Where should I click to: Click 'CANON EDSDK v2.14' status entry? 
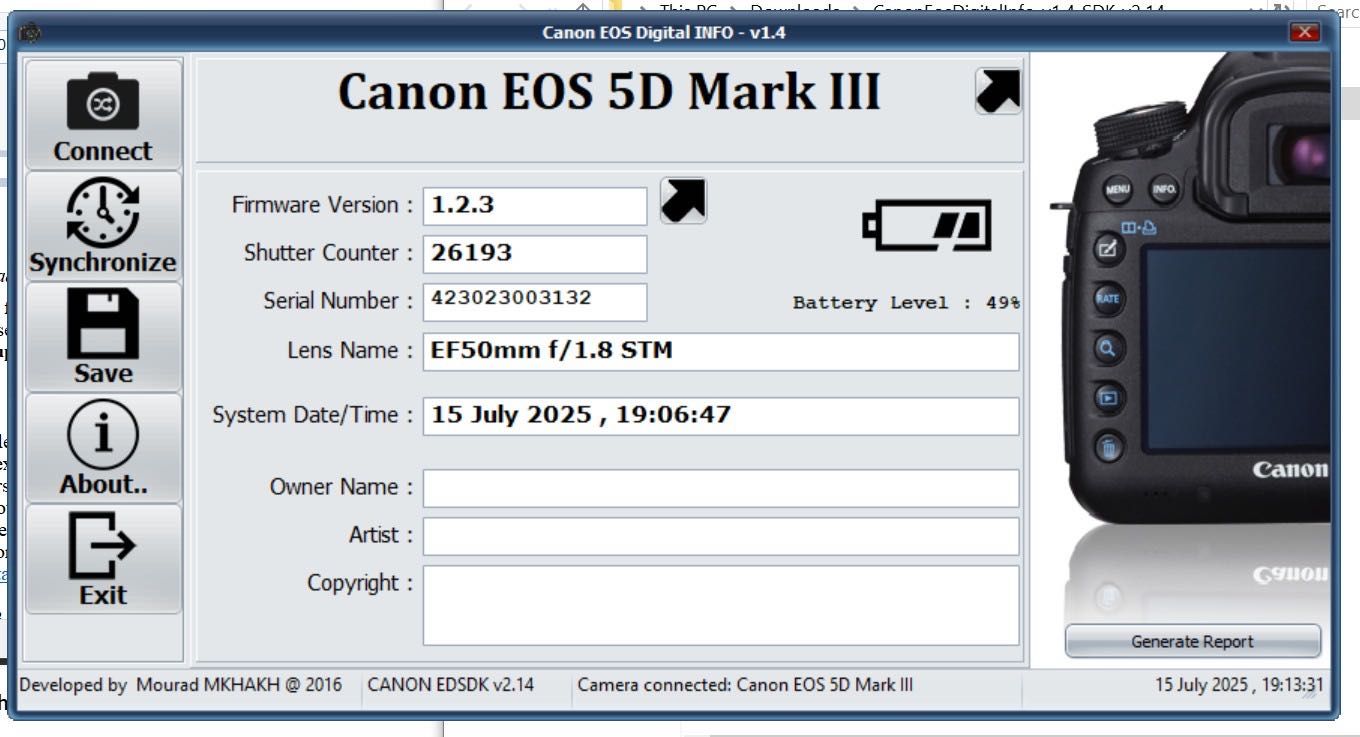pyautogui.click(x=451, y=685)
